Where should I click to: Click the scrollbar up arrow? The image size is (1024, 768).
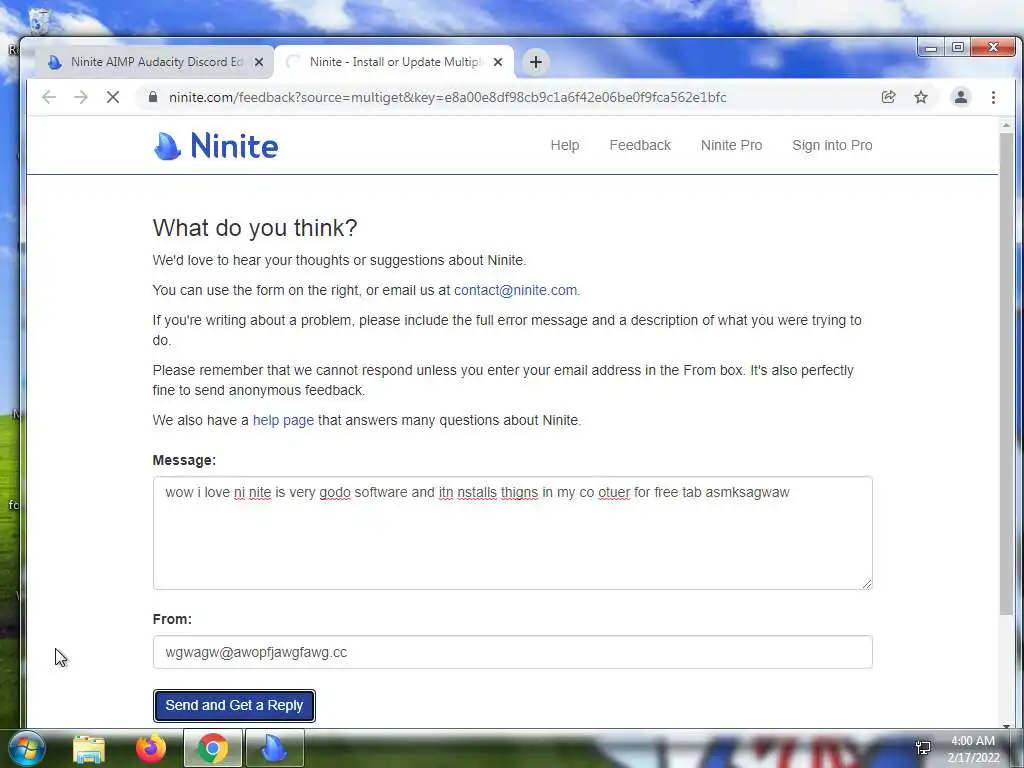coord(1006,124)
